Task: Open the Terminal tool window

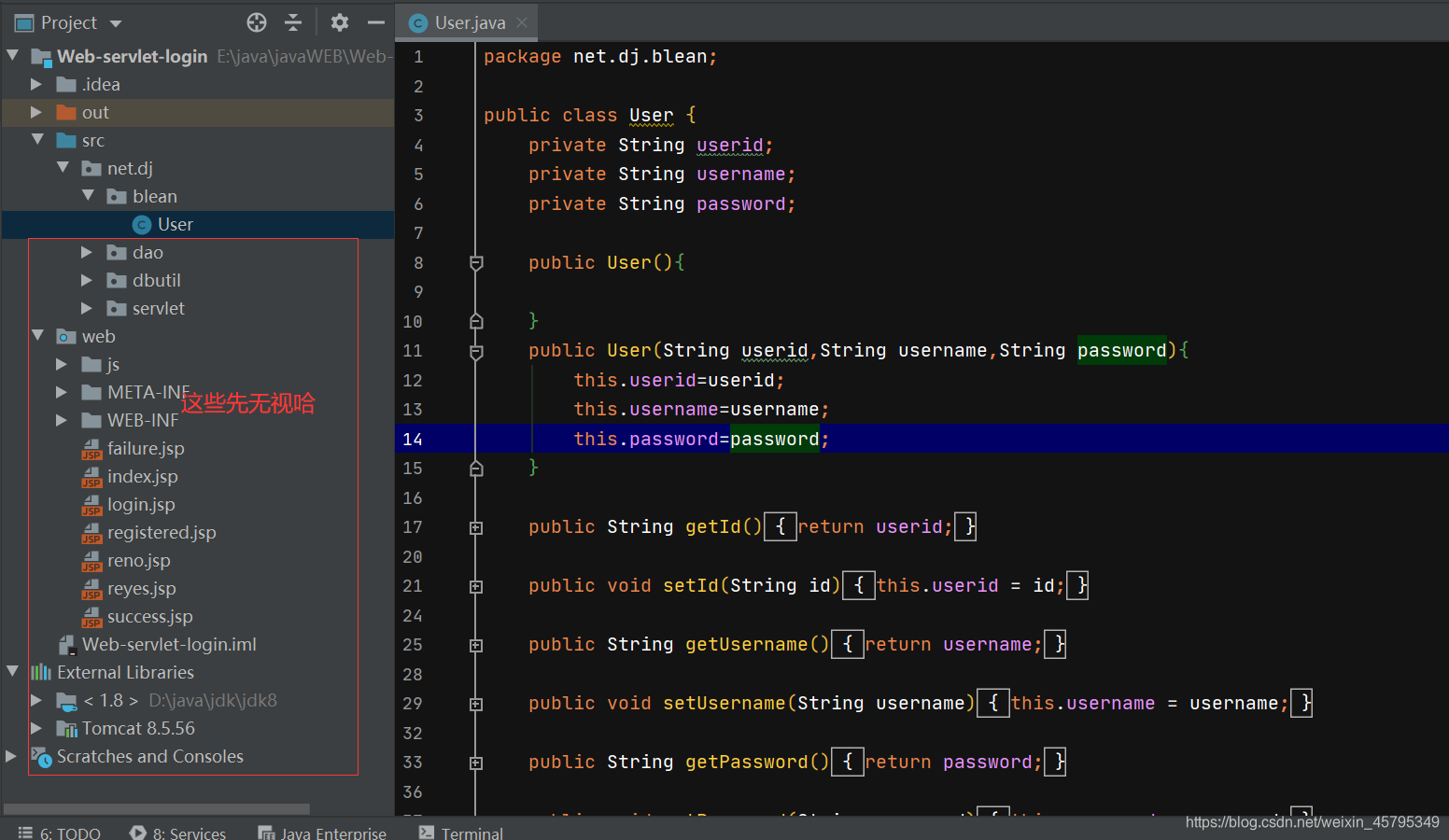Action: (461, 833)
